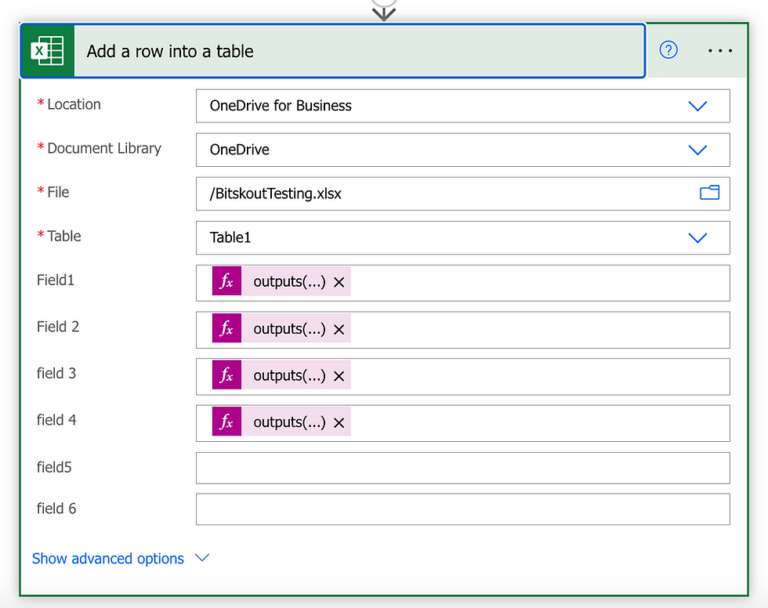Remove the outputs expression from Field 2
768x608 pixels.
pyautogui.click(x=339, y=329)
